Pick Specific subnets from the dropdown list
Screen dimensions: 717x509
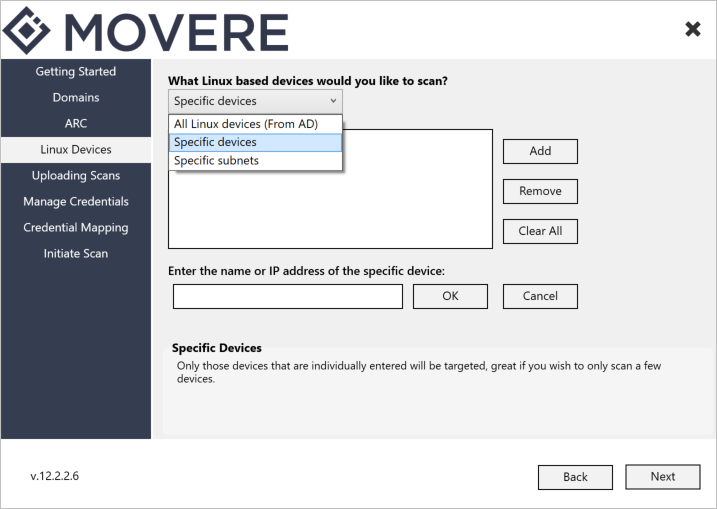pyautogui.click(x=255, y=161)
